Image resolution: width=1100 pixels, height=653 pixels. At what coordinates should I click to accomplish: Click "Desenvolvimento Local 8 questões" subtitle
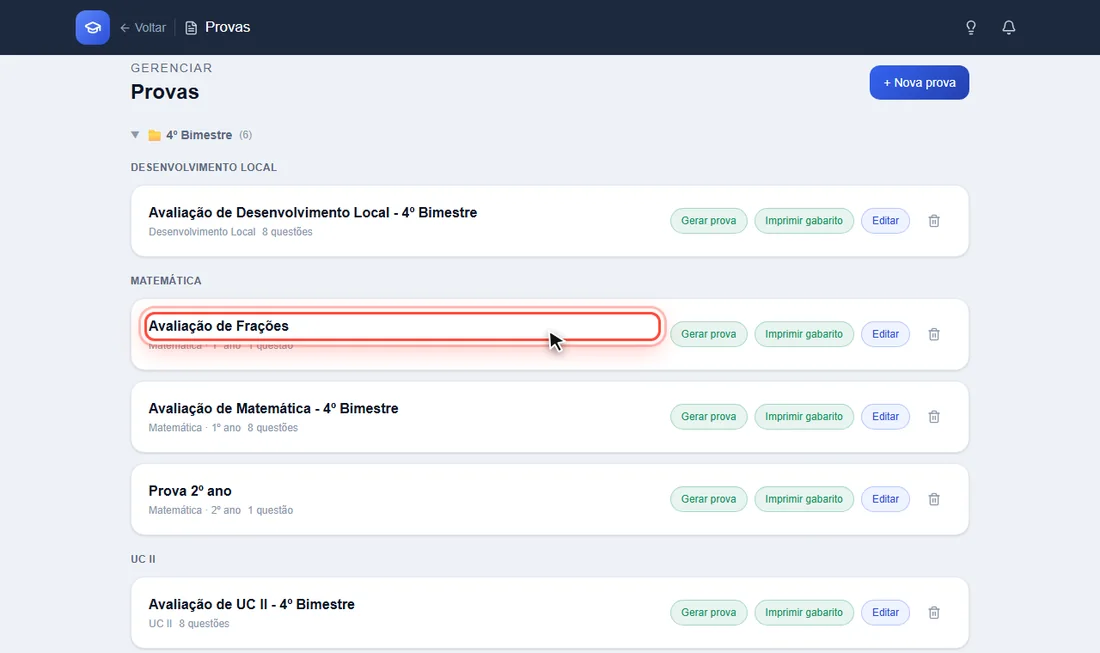pos(231,232)
